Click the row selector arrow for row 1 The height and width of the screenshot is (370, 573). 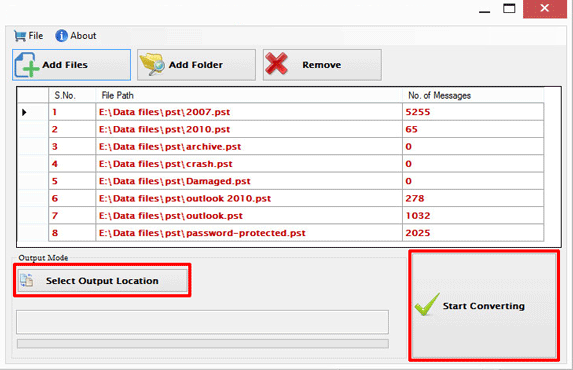coord(24,112)
